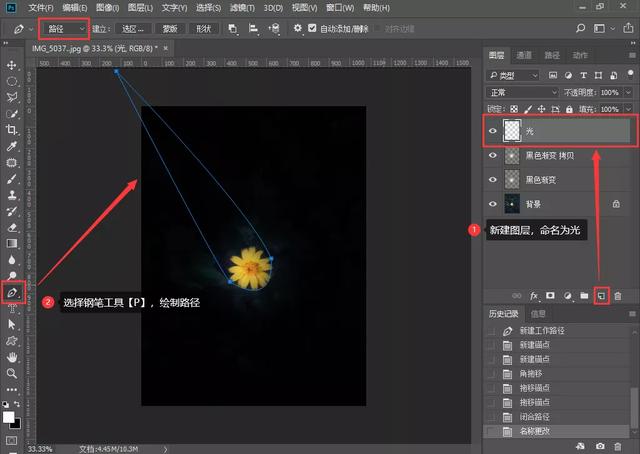Create a new layer group folder
Image resolution: width=640 pixels, height=454 pixels.
tap(584, 296)
